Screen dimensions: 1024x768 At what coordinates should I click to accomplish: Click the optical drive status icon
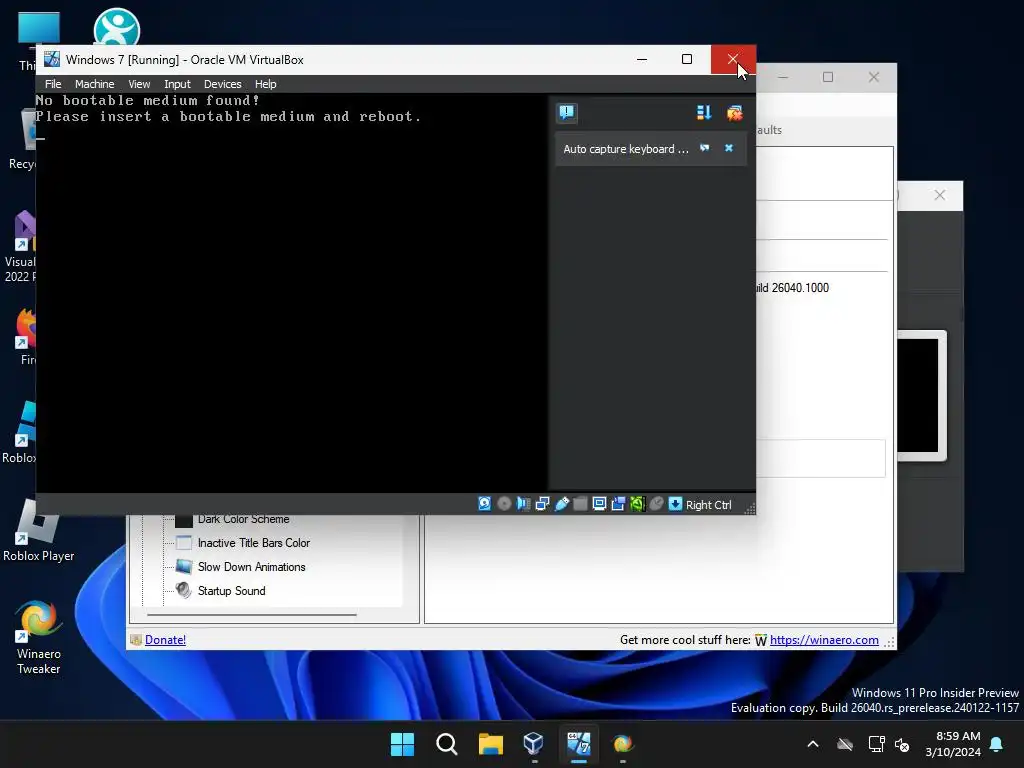tap(504, 504)
